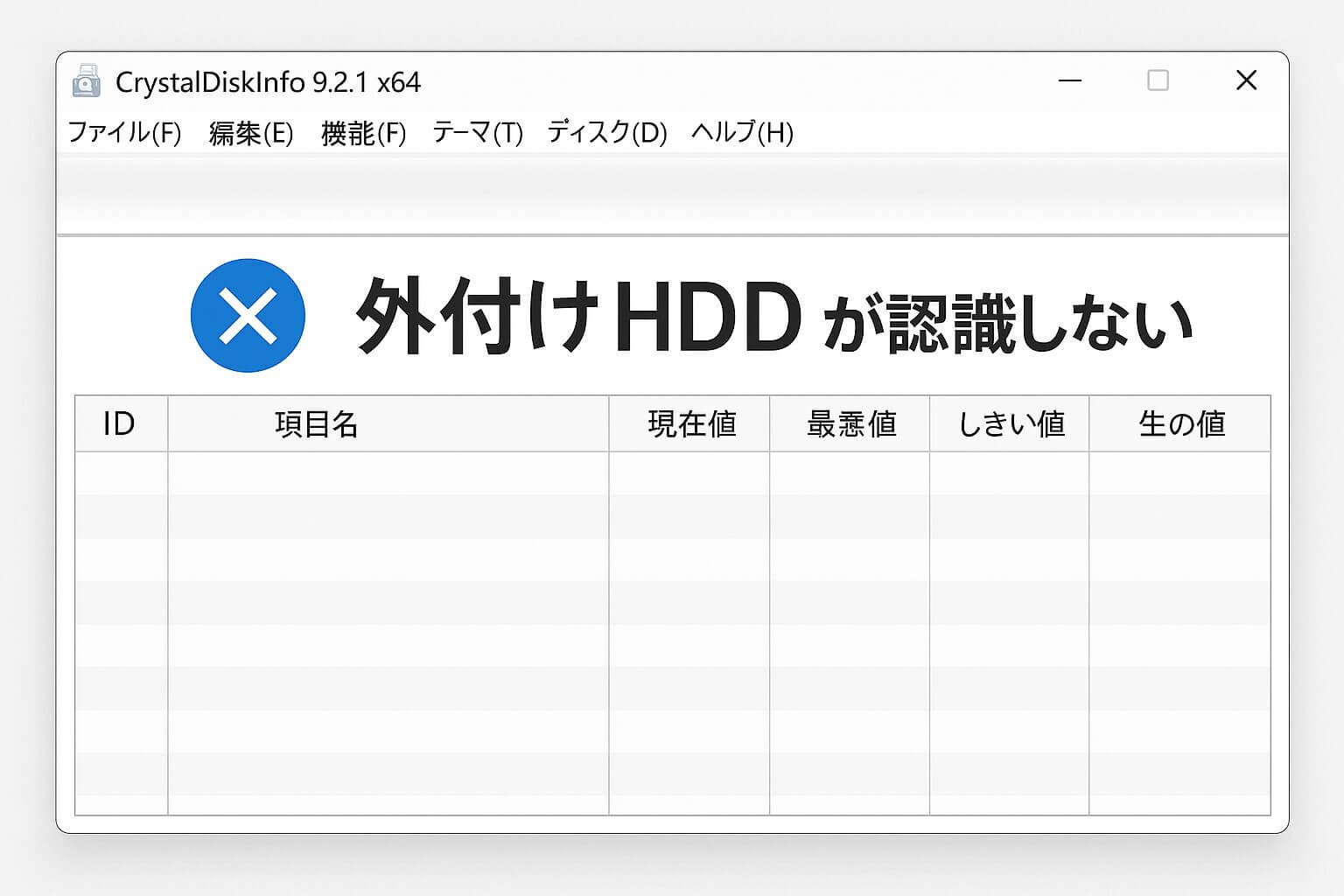The height and width of the screenshot is (896, 1344).
Task: Click the 外付けHDDが認識しない headline text
Action: click(x=773, y=317)
